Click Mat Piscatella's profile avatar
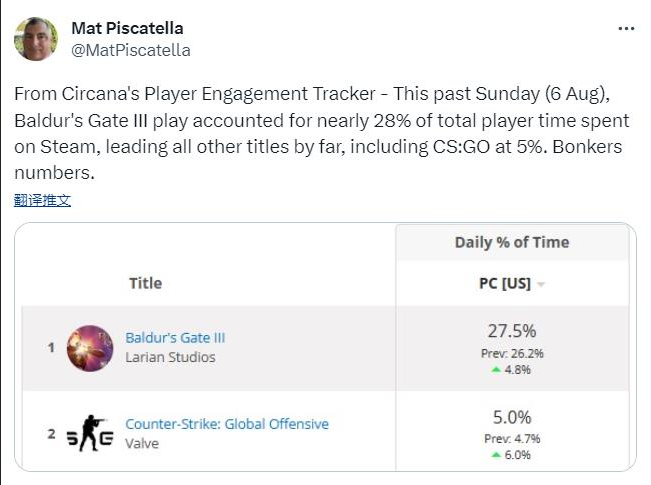 (35, 38)
